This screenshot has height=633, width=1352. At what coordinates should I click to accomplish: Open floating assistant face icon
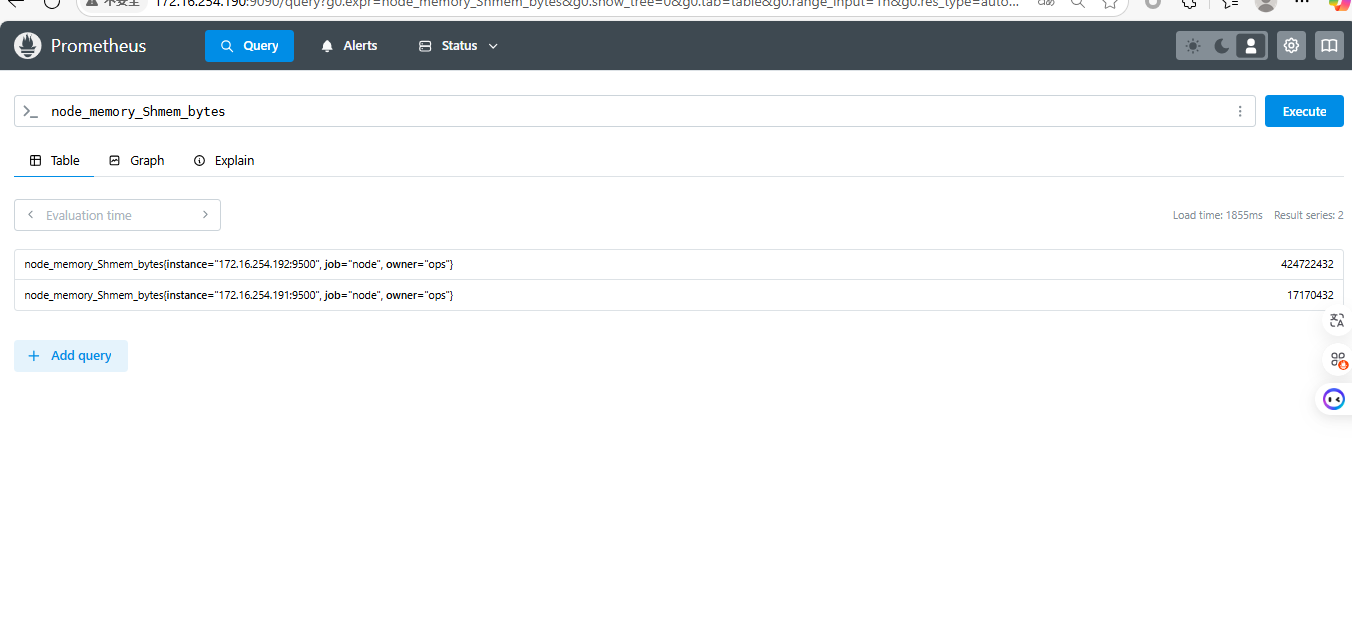tap(1334, 399)
